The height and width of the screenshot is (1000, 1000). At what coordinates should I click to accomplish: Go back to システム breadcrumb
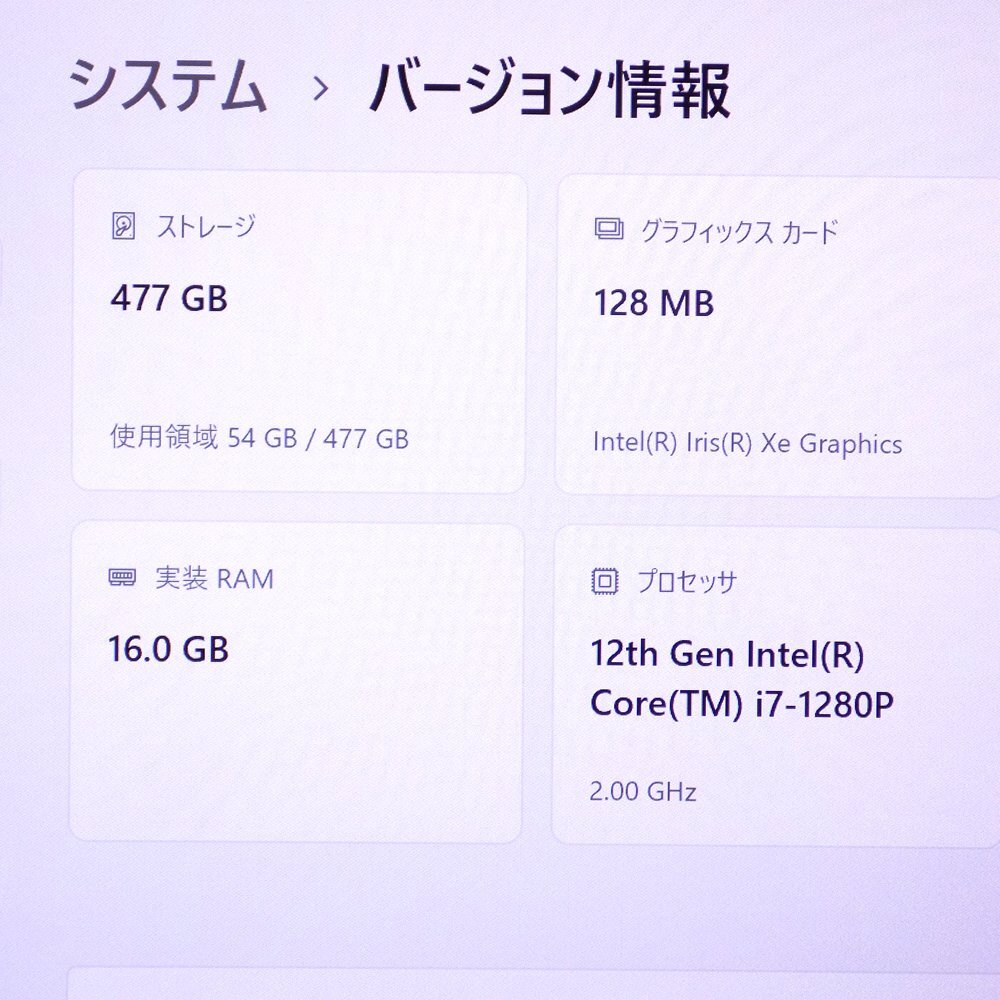[x=168, y=88]
